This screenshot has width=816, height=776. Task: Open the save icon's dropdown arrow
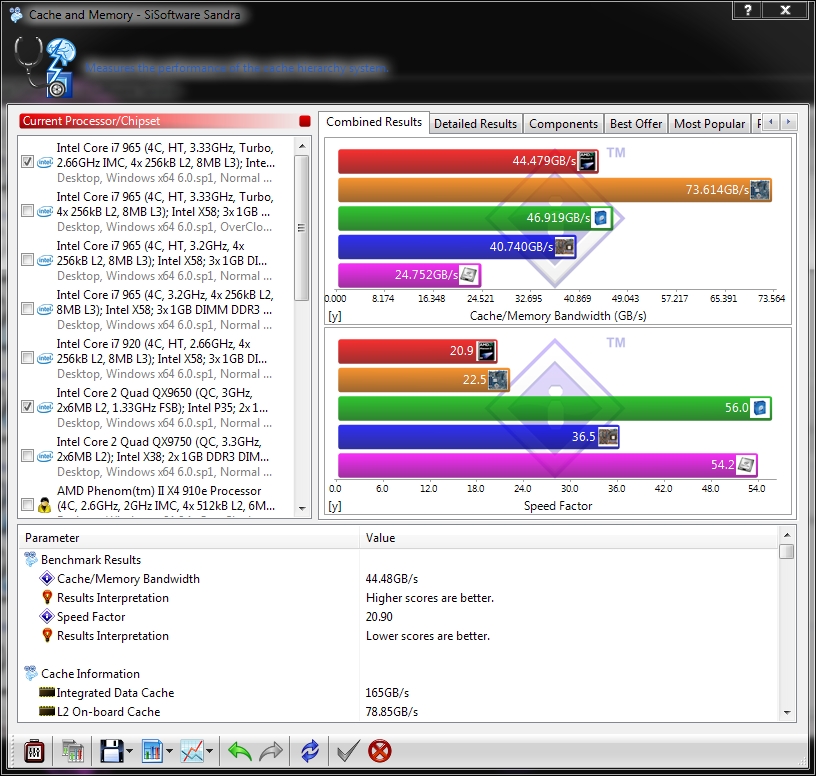pos(130,751)
